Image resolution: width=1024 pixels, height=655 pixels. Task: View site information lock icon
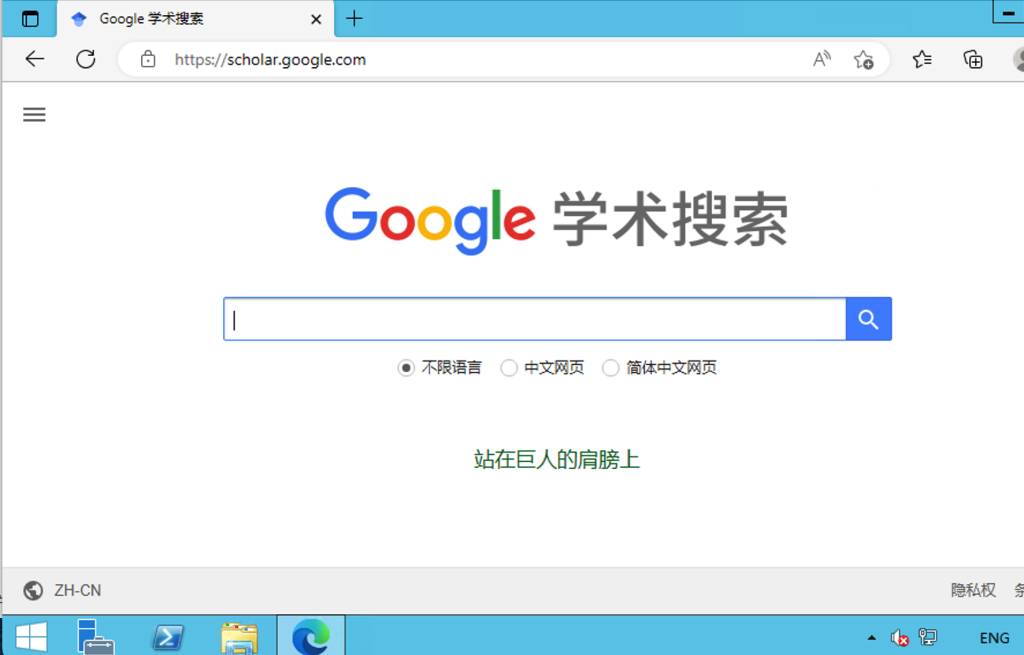148,59
